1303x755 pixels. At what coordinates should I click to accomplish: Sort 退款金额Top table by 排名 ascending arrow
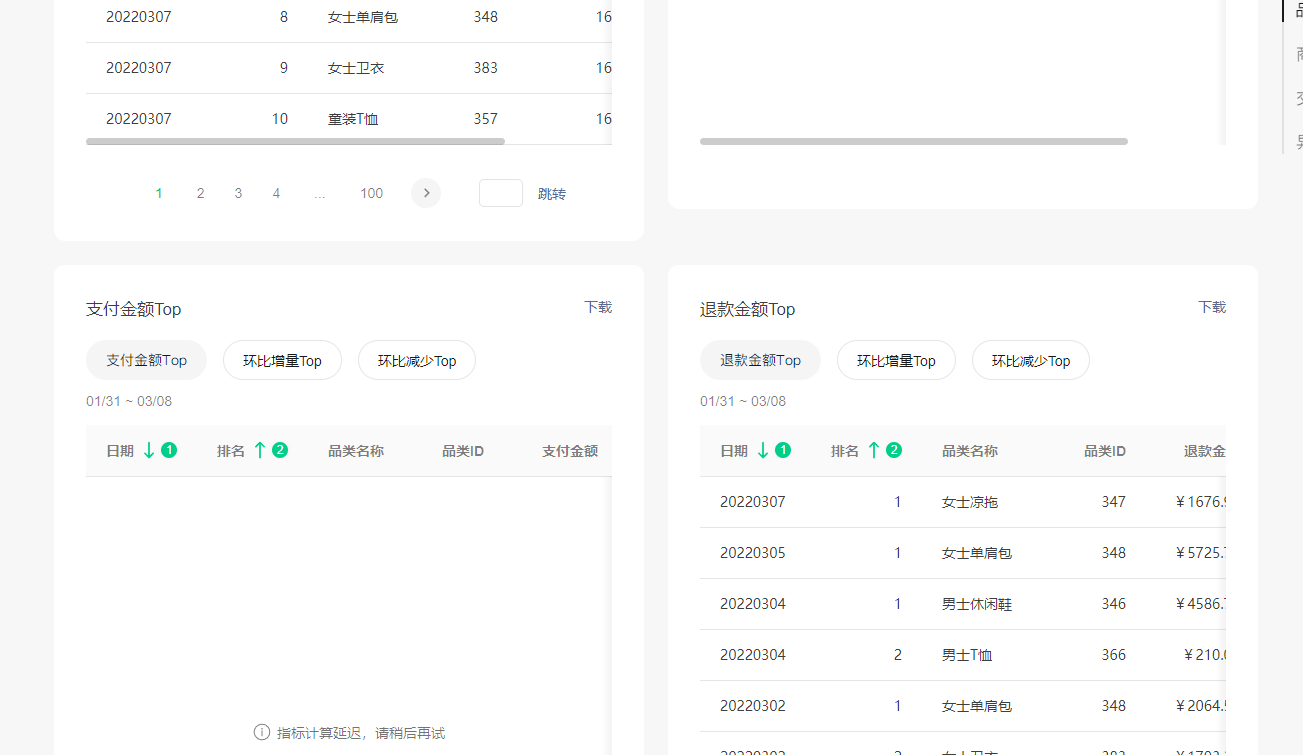coord(874,451)
